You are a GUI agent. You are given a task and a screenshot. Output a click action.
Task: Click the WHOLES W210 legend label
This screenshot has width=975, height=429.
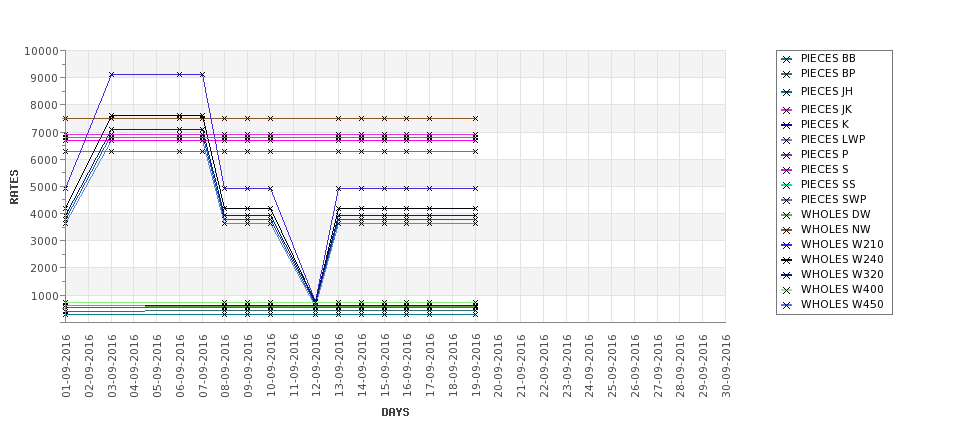pyautogui.click(x=842, y=245)
